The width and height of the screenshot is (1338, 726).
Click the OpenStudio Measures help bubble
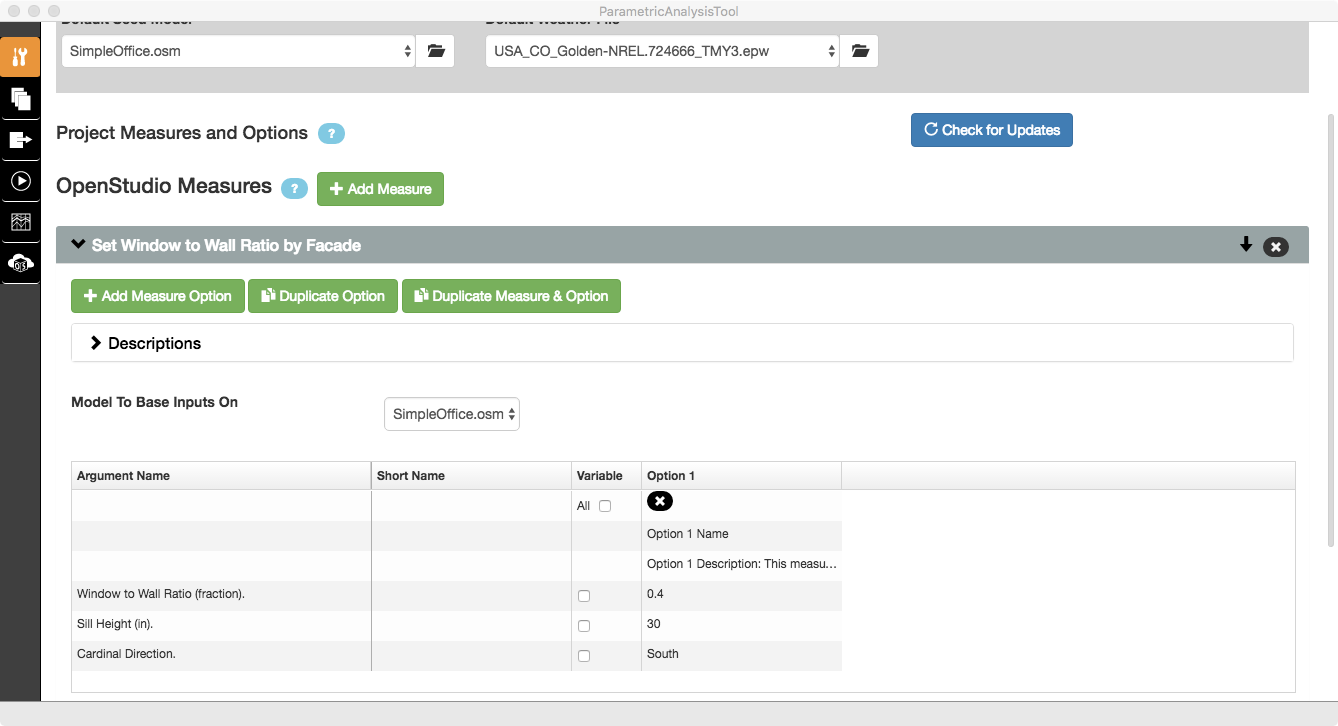pyautogui.click(x=294, y=187)
